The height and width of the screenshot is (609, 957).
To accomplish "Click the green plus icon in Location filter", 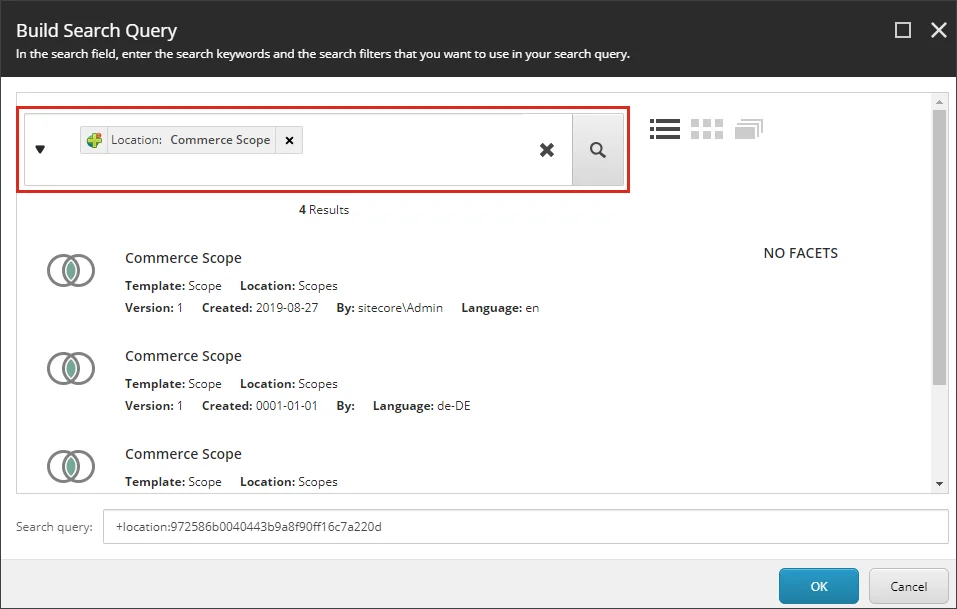I will [x=94, y=140].
